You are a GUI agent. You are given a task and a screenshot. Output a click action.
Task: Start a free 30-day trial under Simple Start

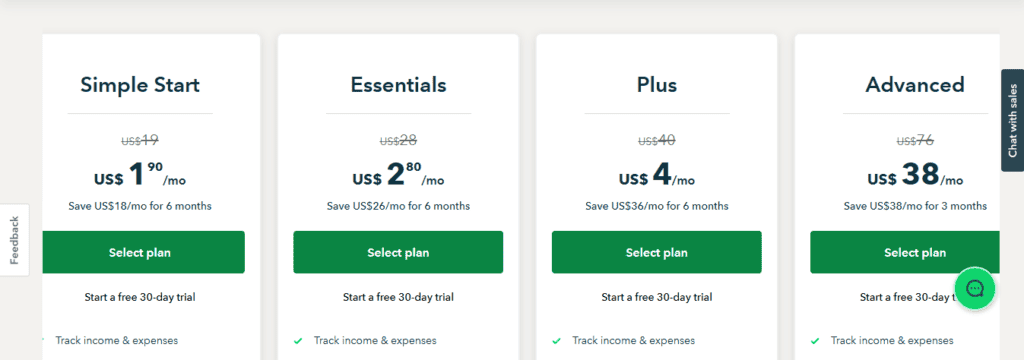pyautogui.click(x=140, y=297)
